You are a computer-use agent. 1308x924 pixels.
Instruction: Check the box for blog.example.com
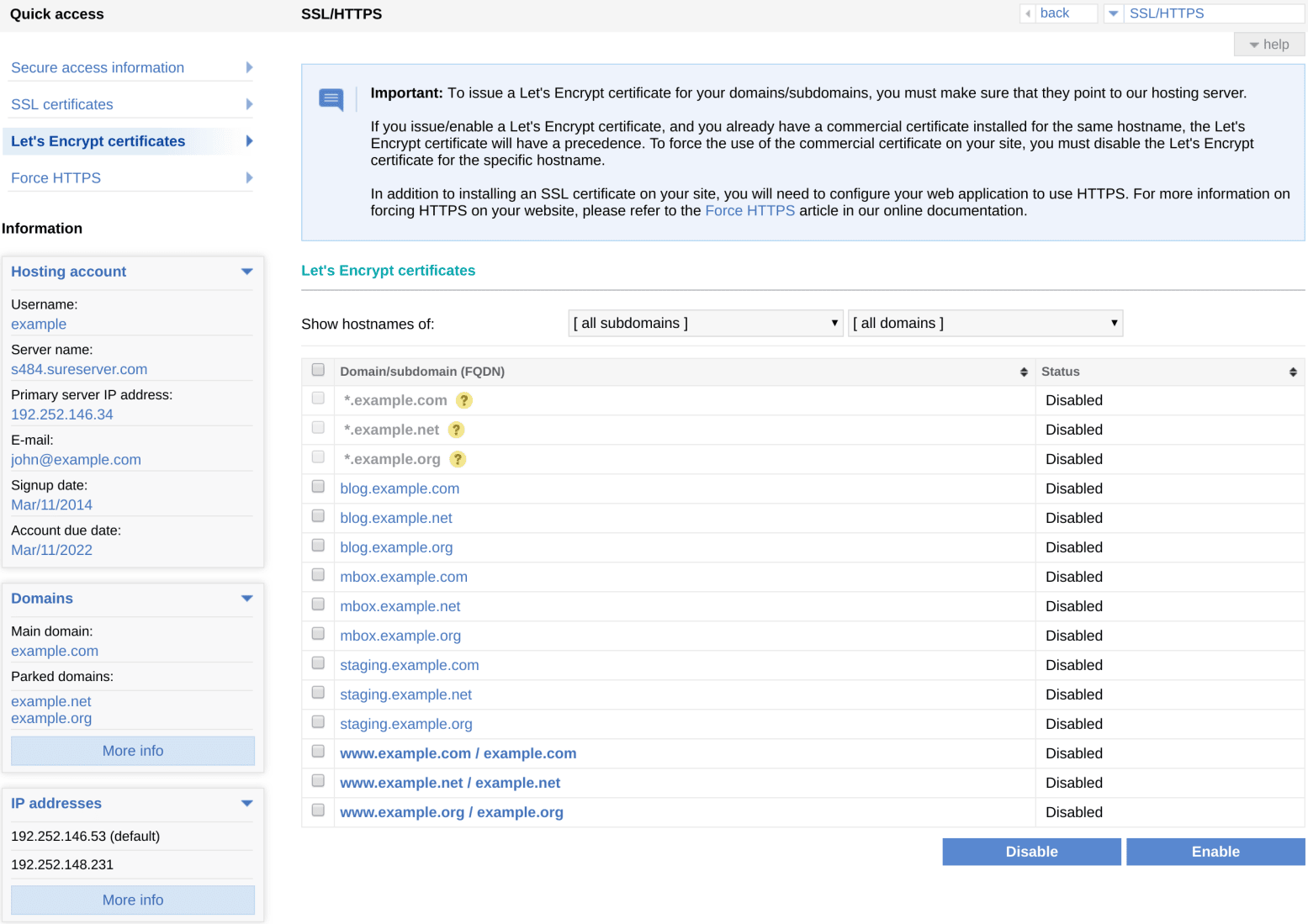(x=318, y=487)
